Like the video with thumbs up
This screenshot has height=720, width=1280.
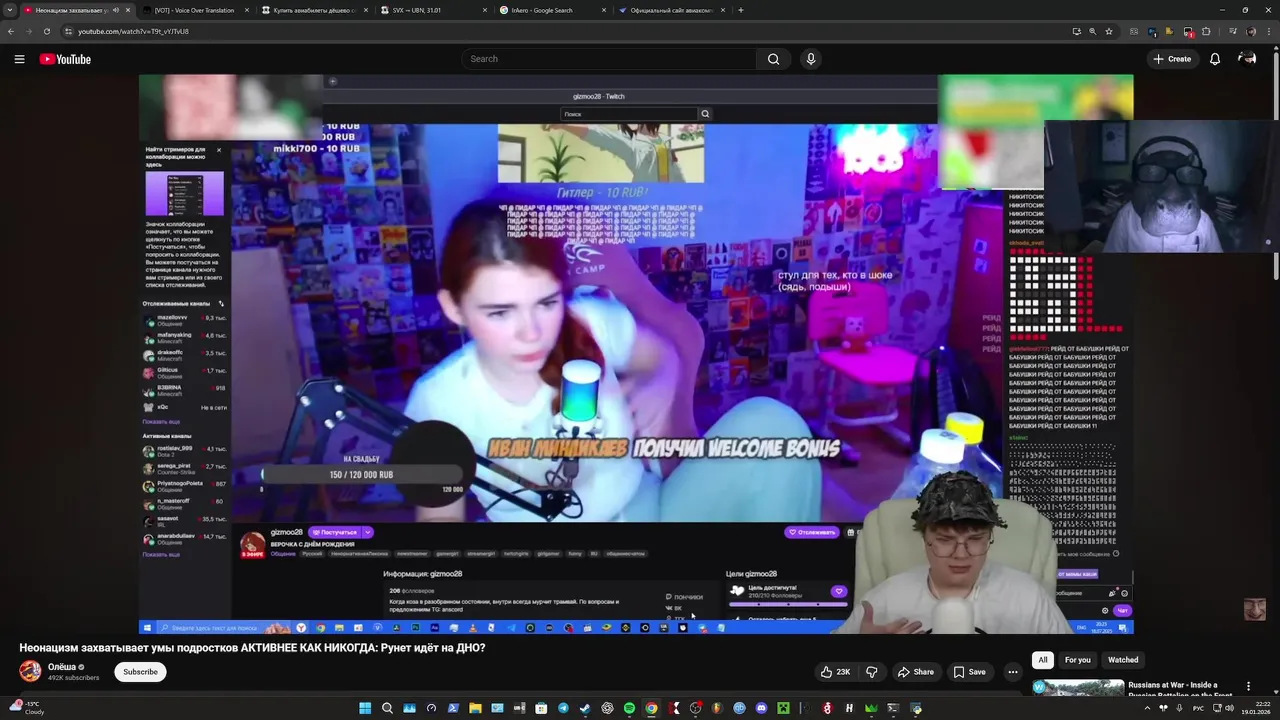coord(836,672)
